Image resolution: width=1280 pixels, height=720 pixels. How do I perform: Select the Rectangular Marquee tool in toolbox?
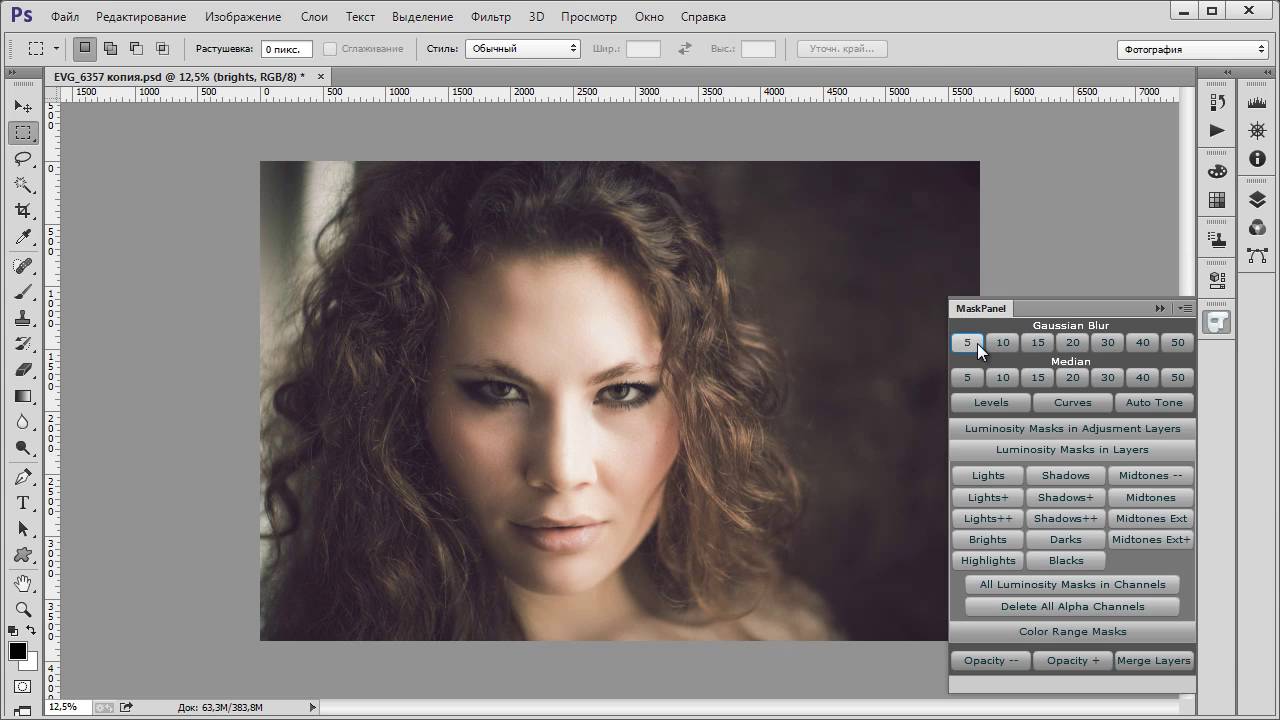tap(23, 133)
